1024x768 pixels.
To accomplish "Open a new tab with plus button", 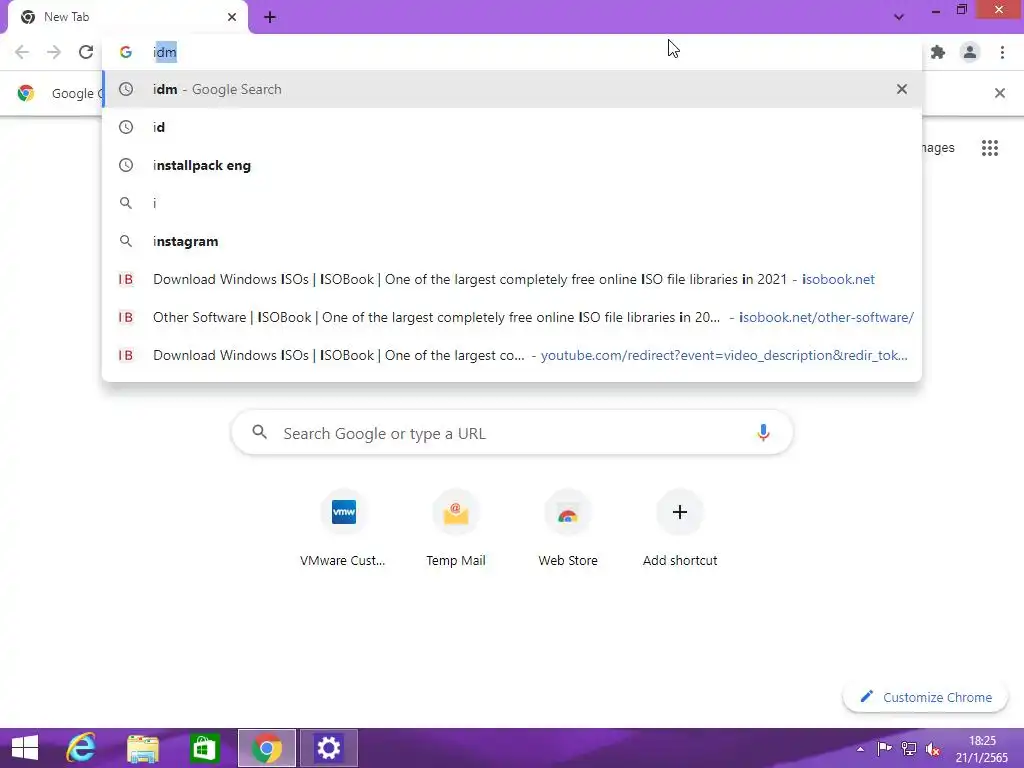I will tap(270, 18).
